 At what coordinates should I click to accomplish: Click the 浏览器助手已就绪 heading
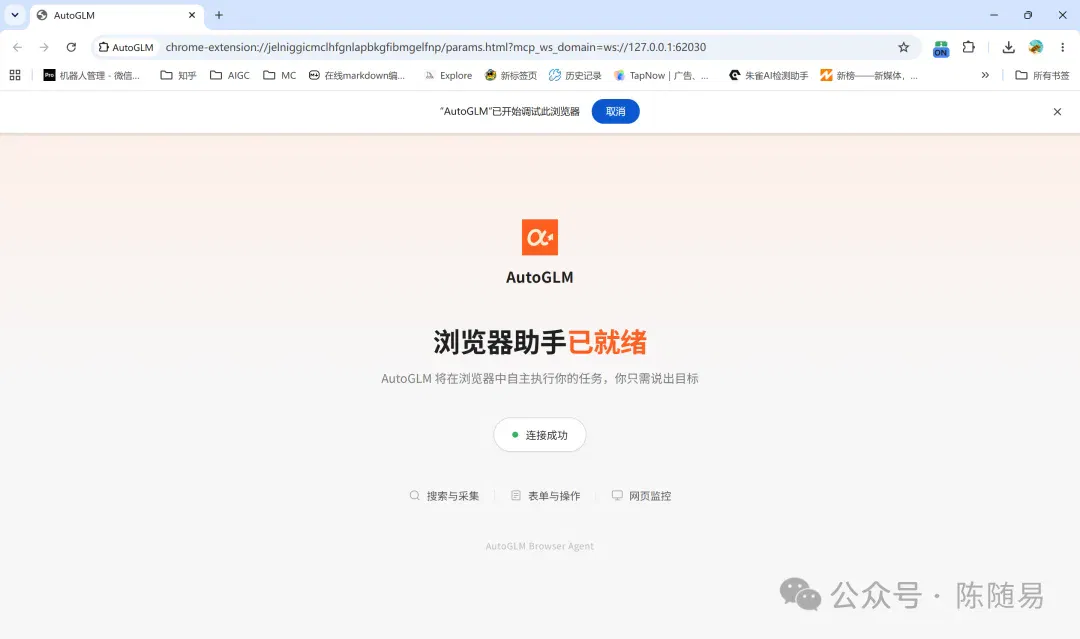(x=540, y=342)
